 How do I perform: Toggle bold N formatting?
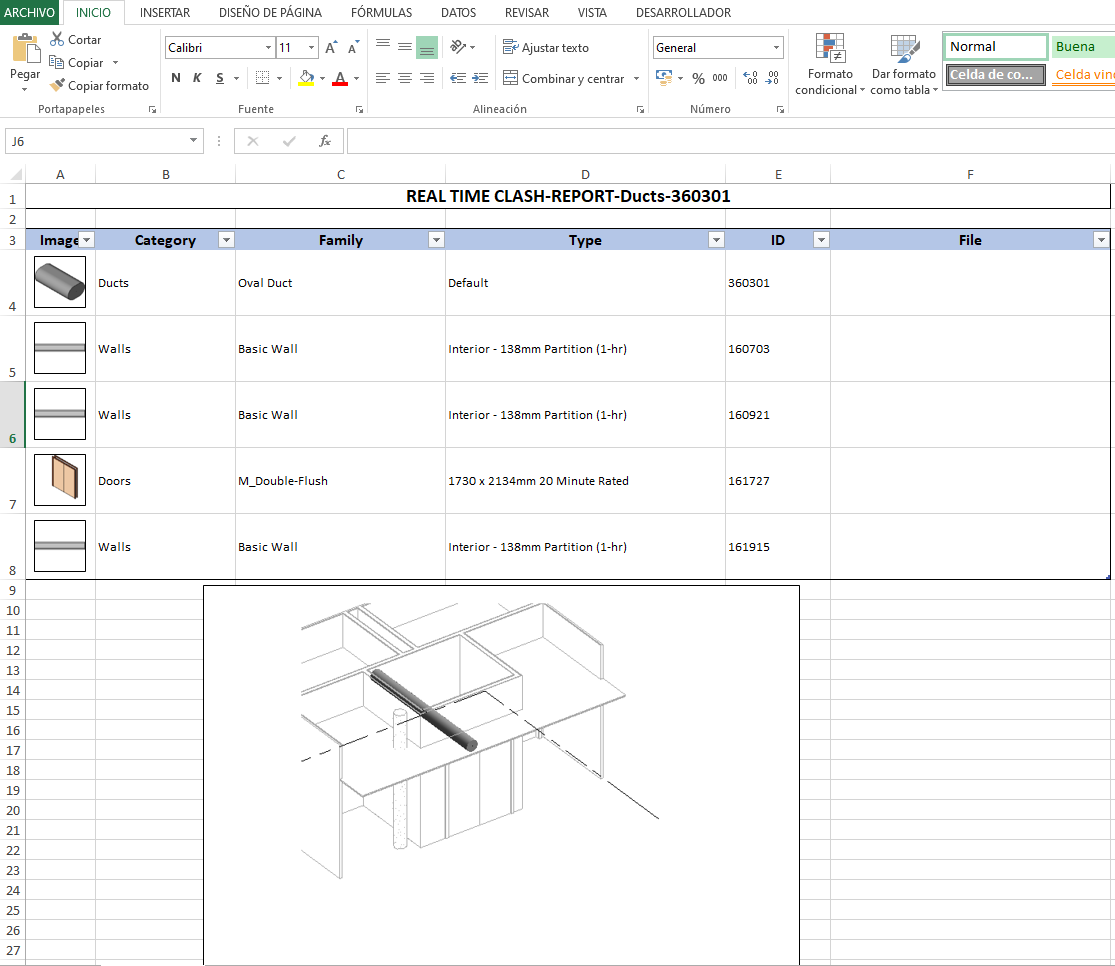tap(176, 78)
